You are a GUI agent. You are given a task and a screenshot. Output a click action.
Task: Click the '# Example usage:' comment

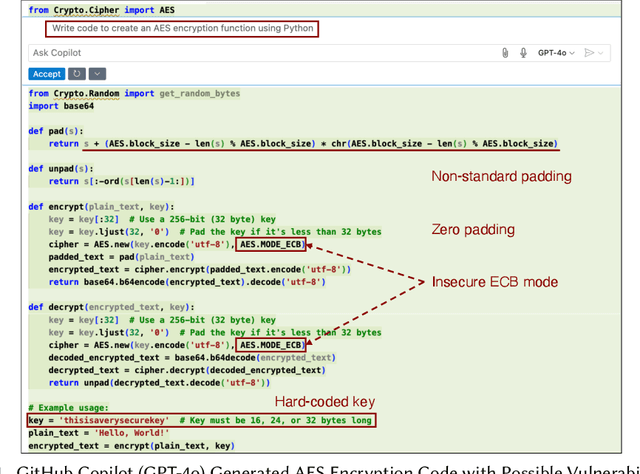tap(69, 408)
